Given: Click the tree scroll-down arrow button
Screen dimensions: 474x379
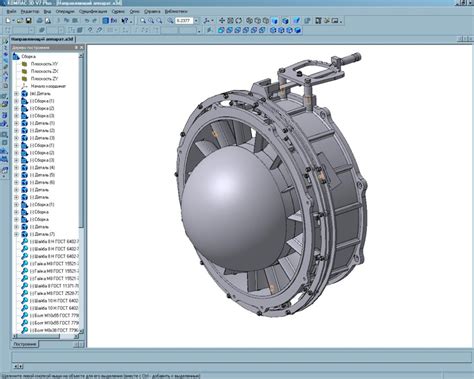Looking at the screenshot, I should 82,331.
